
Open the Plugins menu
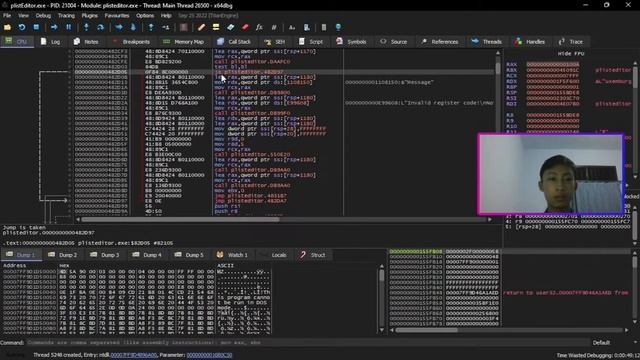click(89, 16)
